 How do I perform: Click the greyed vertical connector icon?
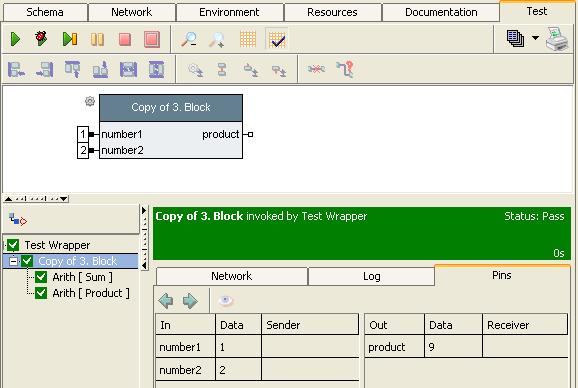point(222,69)
